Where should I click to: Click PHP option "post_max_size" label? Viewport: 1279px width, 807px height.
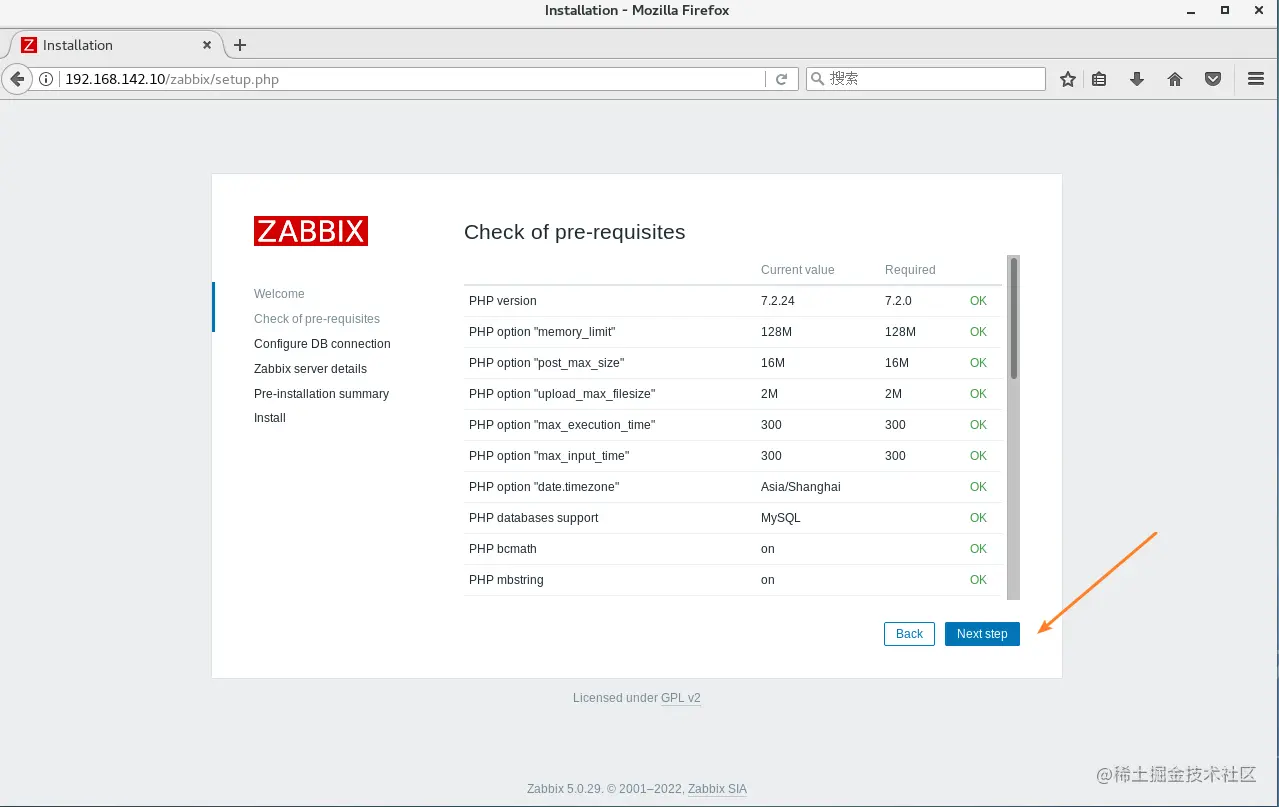click(x=546, y=363)
